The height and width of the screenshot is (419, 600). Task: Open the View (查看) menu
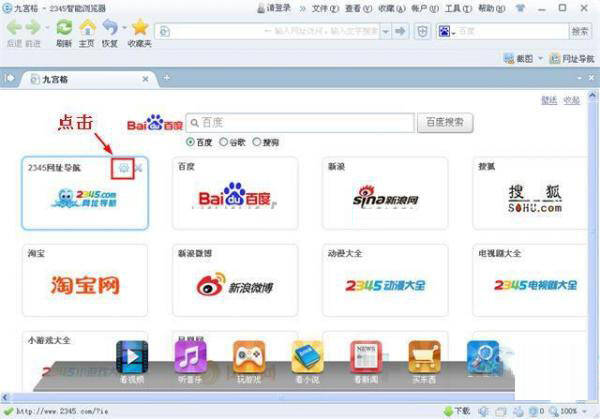[358, 8]
